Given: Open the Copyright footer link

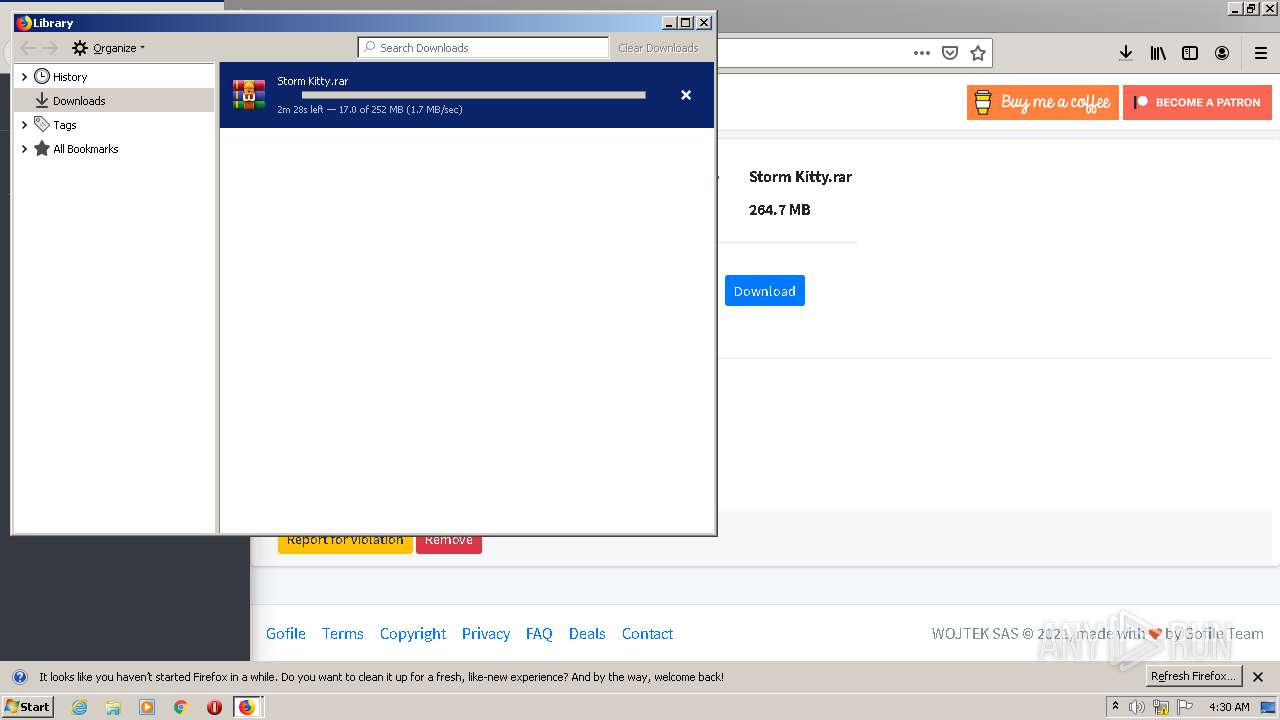Looking at the screenshot, I should [413, 634].
